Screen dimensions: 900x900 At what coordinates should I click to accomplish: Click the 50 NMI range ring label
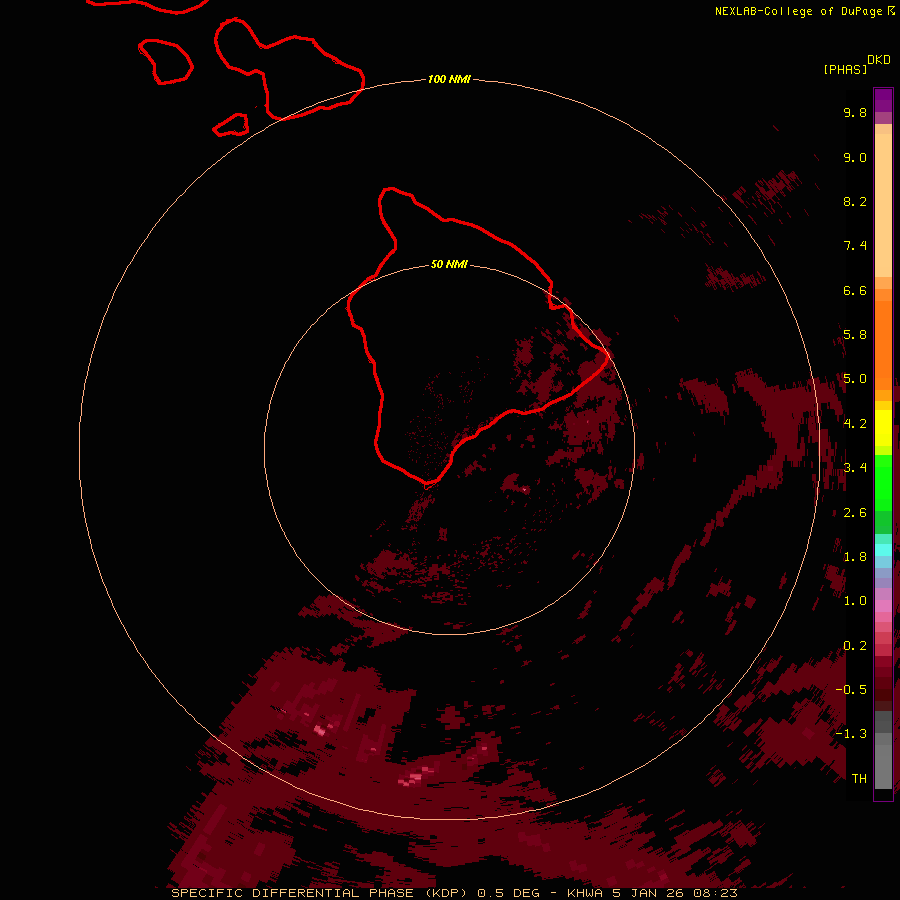(x=449, y=264)
